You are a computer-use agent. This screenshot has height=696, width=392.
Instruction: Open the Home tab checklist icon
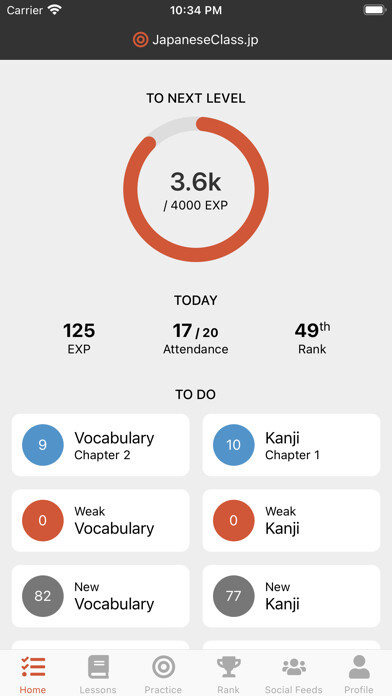[33, 667]
